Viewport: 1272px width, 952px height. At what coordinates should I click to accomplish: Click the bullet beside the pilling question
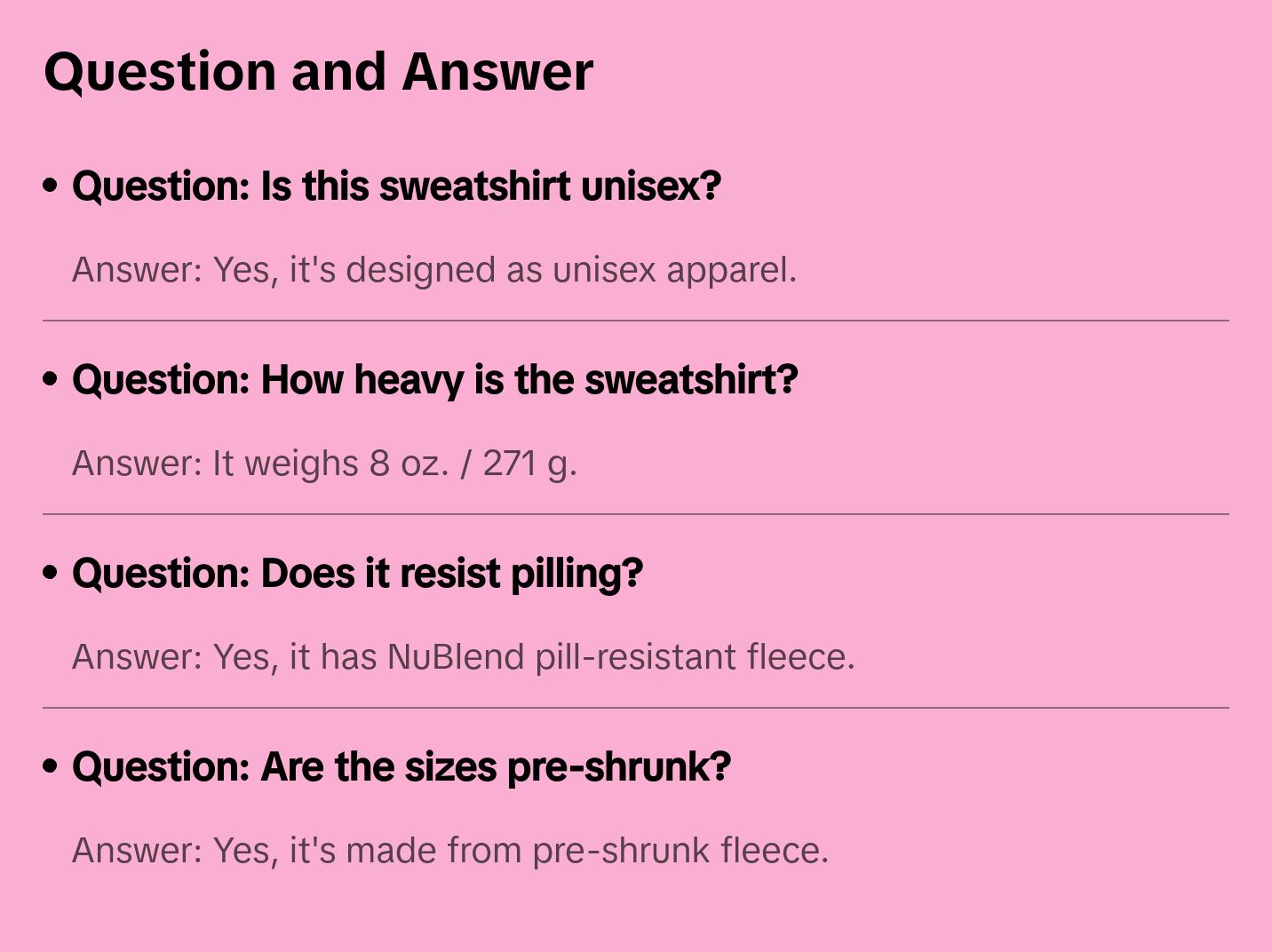51,573
